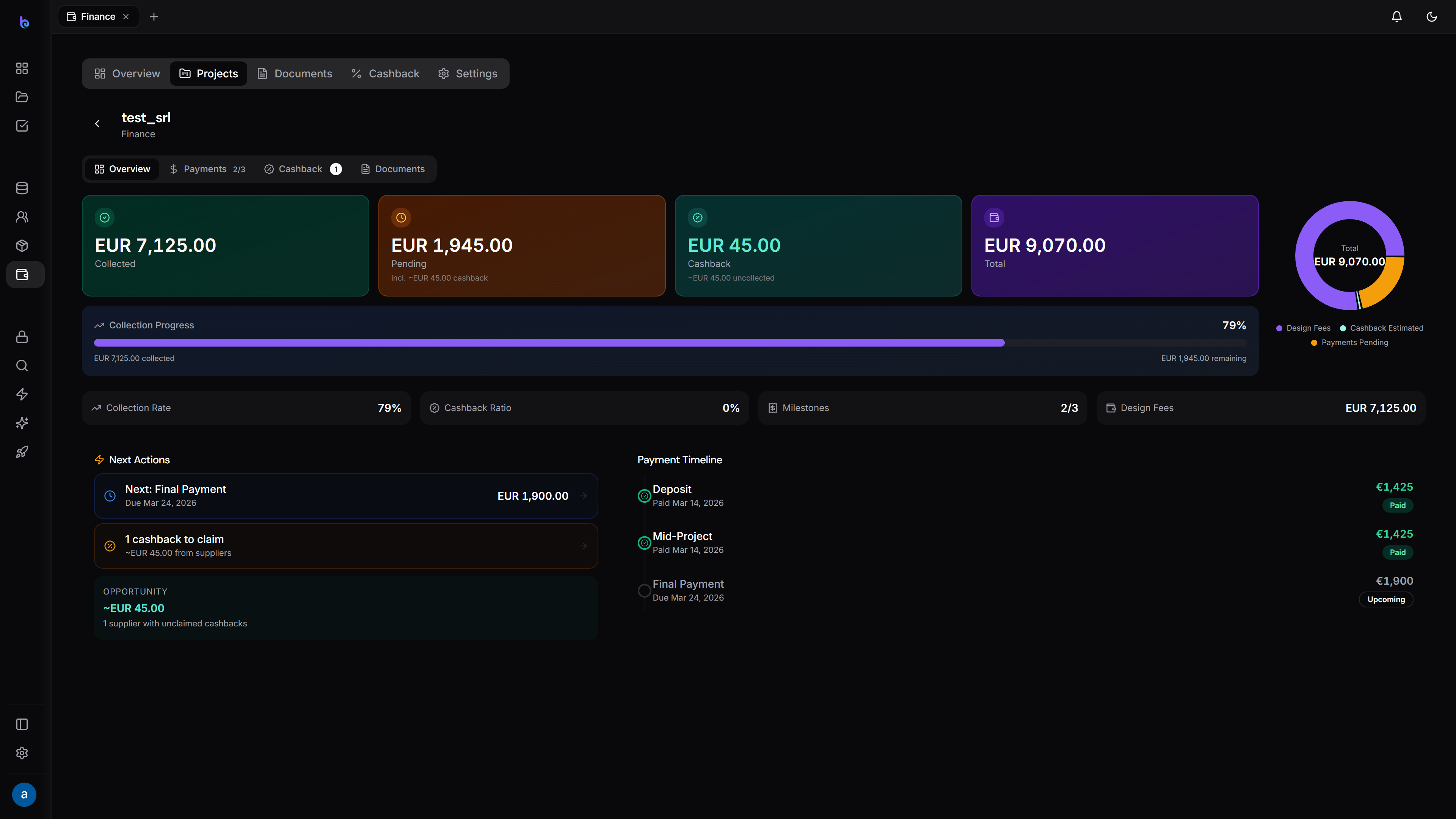Open the Payments 2/3 sub-tab
This screenshot has width=1456, height=819.
[x=207, y=169]
